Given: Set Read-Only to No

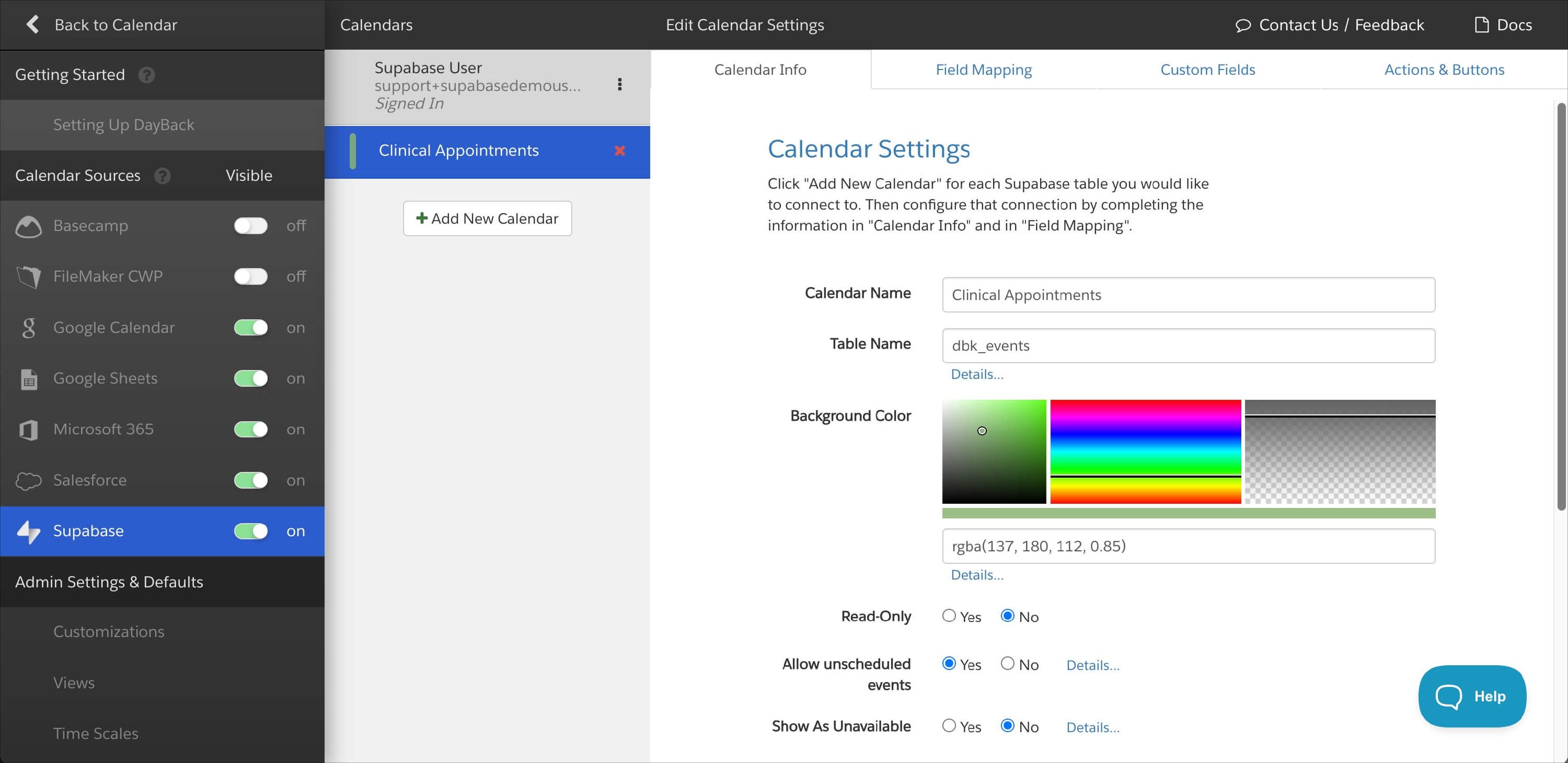Looking at the screenshot, I should click(1007, 615).
